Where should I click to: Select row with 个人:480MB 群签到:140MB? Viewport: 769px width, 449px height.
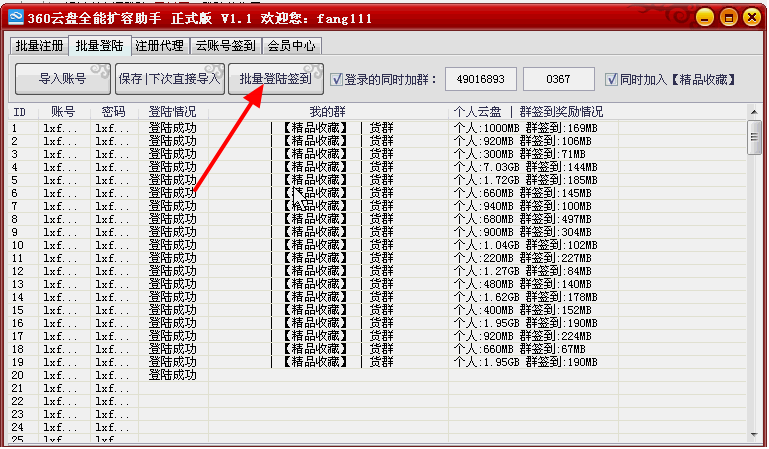378,284
